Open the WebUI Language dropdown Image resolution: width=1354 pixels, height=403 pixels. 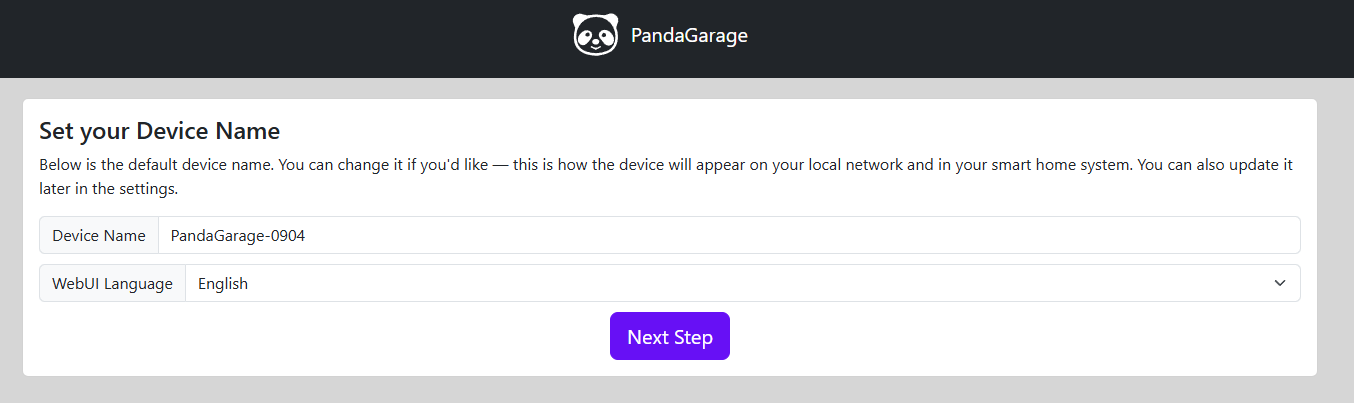[743, 283]
